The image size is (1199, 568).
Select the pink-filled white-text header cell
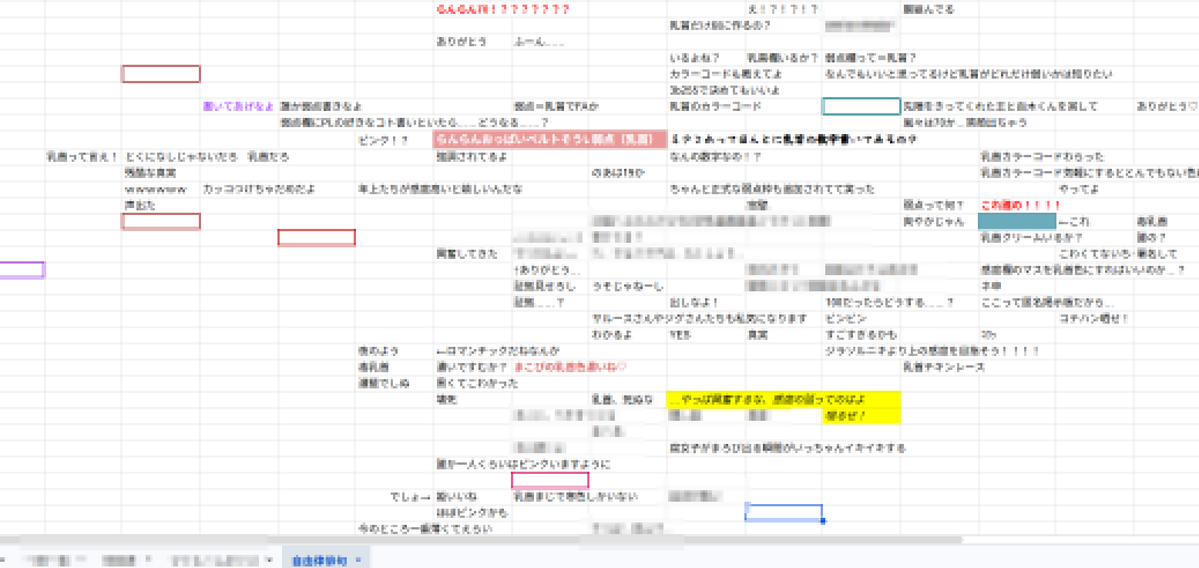click(x=549, y=140)
